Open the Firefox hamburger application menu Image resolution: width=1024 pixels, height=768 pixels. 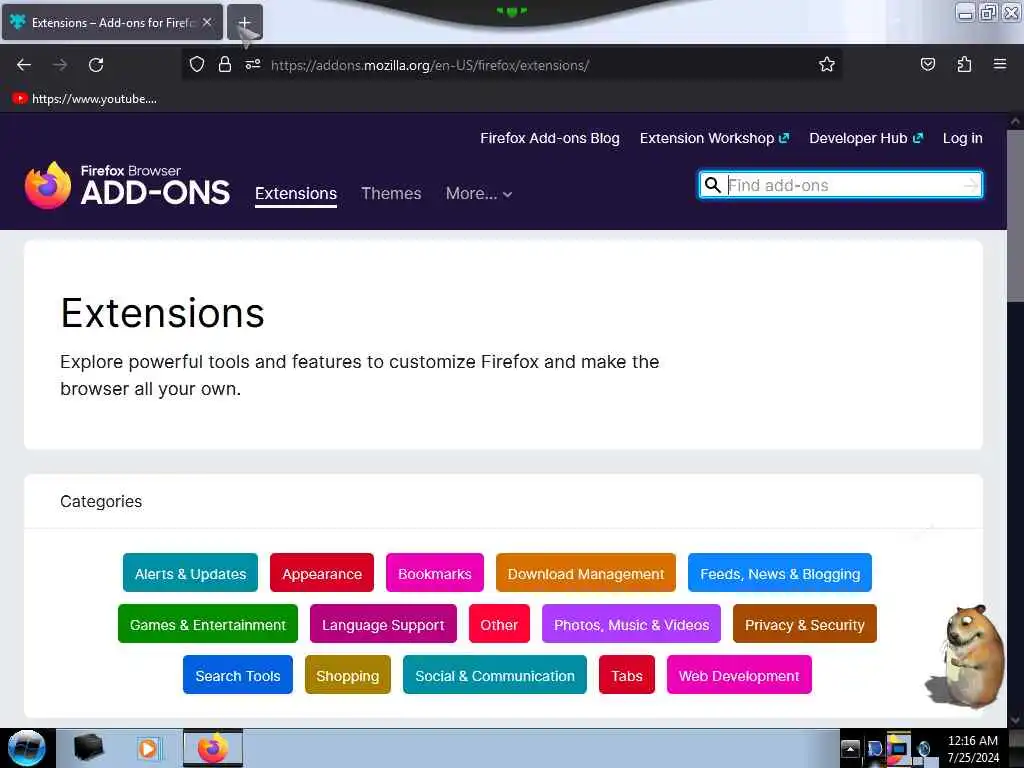[x=1000, y=64]
